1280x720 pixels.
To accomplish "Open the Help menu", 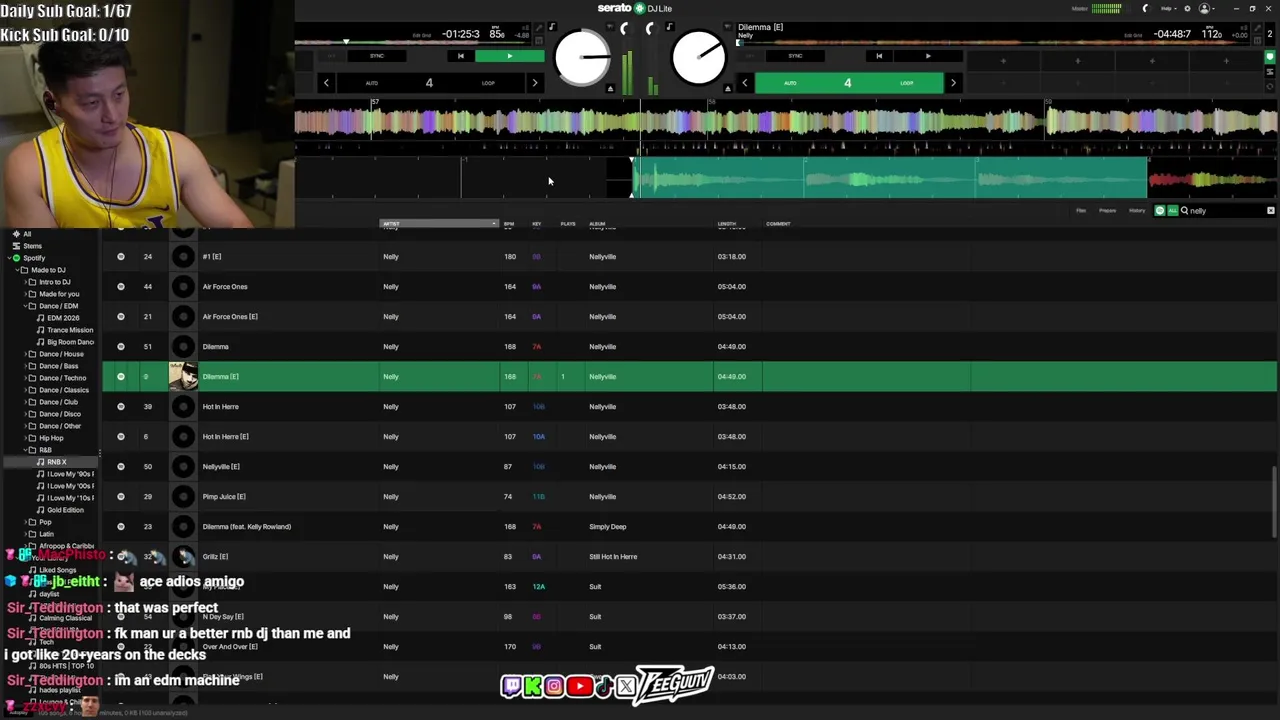I will (1167, 8).
